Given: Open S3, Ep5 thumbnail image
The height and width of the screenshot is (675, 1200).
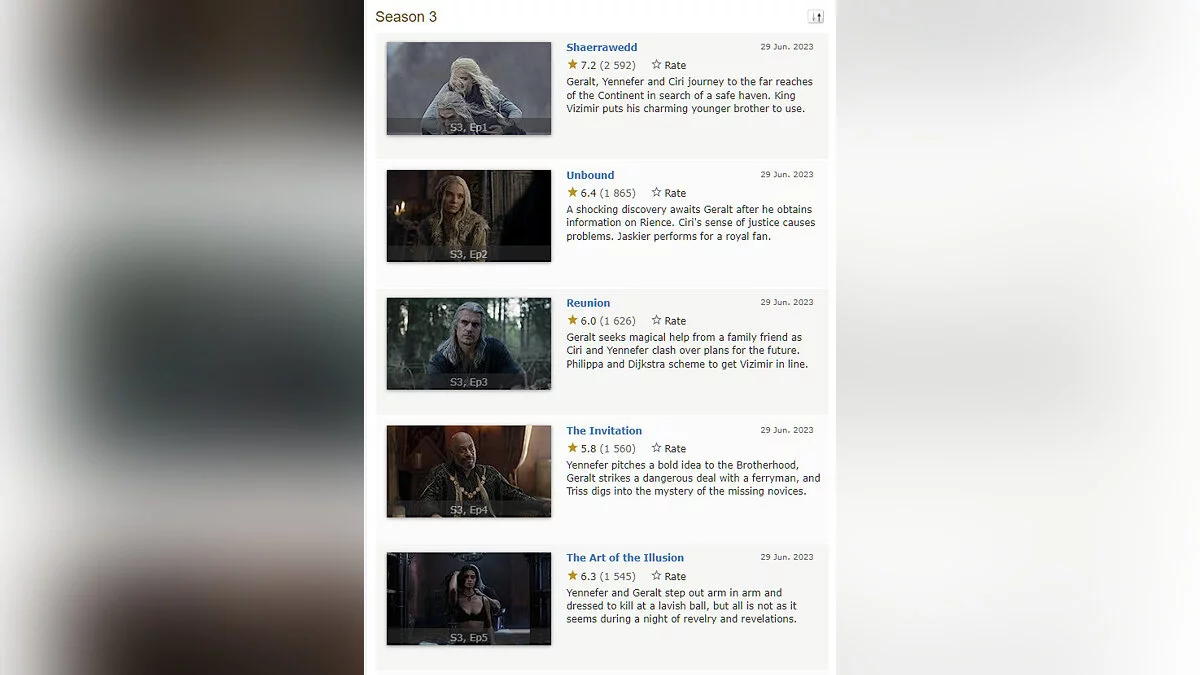Looking at the screenshot, I should point(469,599).
